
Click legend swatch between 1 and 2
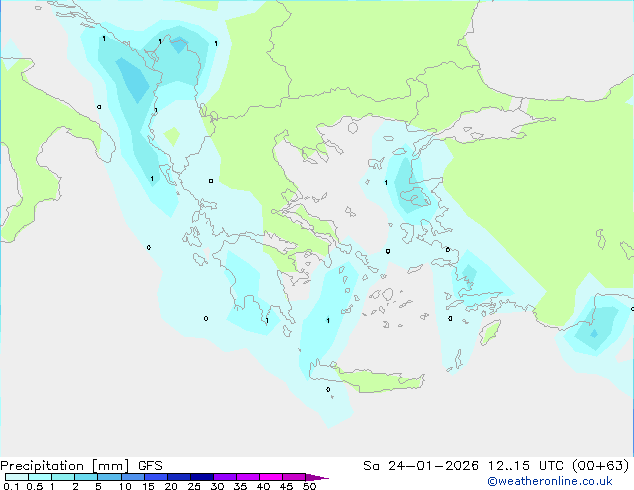pos(63,477)
